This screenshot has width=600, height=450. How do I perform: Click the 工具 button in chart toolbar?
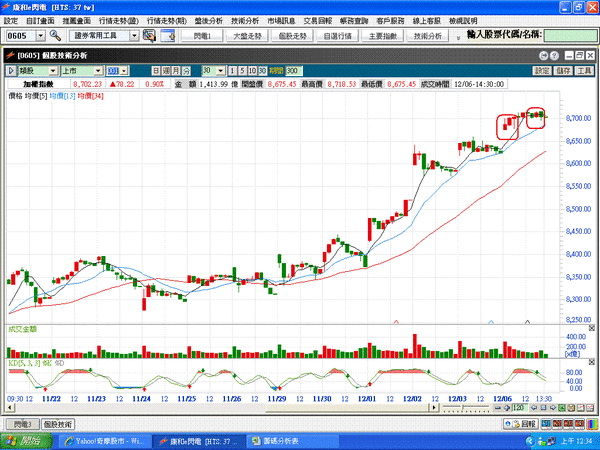(584, 71)
